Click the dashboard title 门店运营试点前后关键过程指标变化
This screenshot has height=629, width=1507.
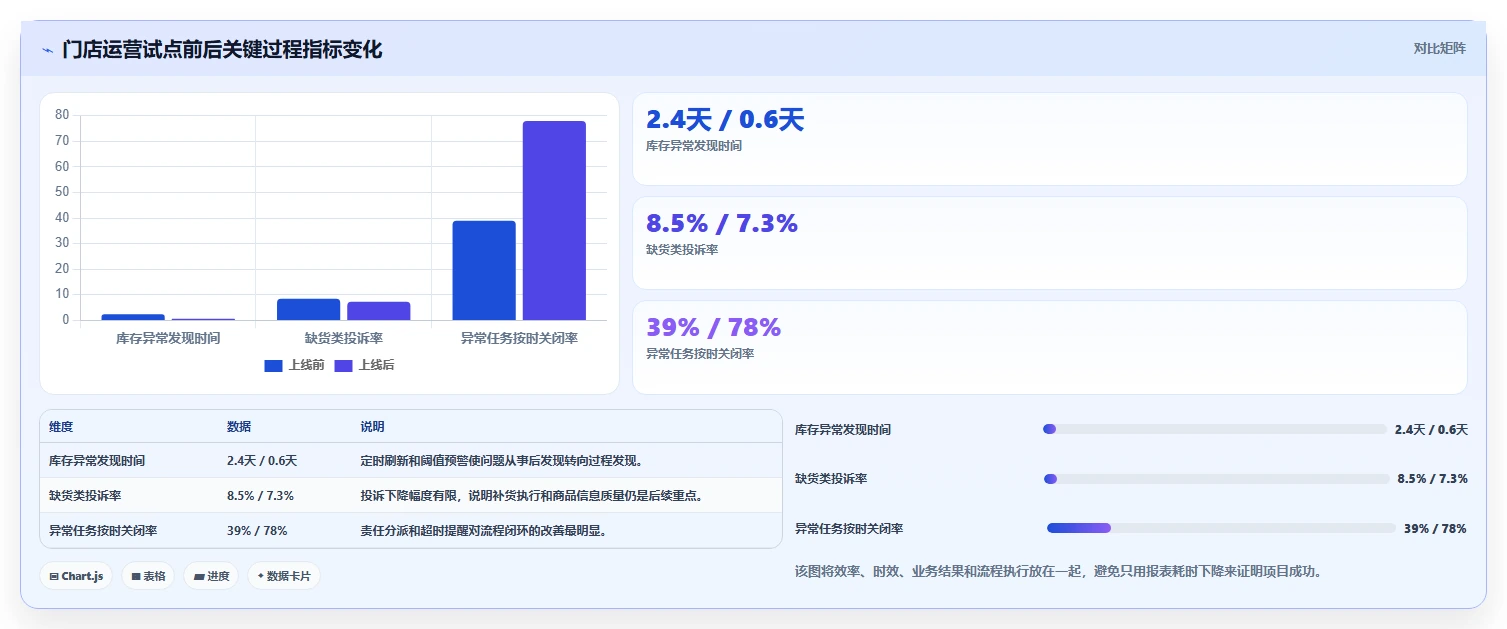(222, 49)
